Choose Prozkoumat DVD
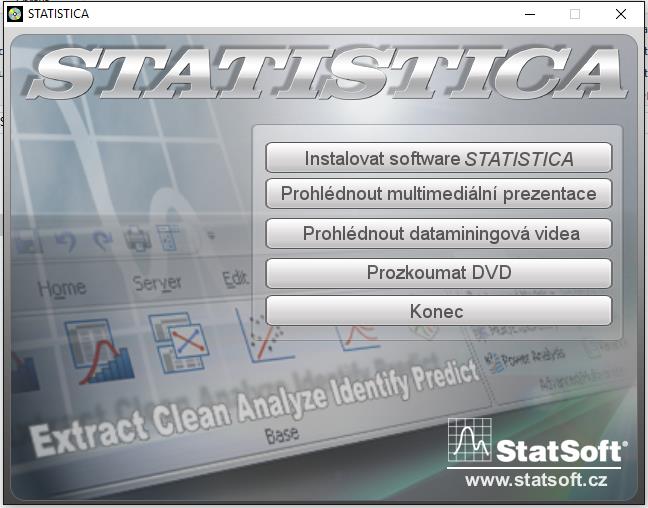The width and height of the screenshot is (648, 508). [x=438, y=273]
